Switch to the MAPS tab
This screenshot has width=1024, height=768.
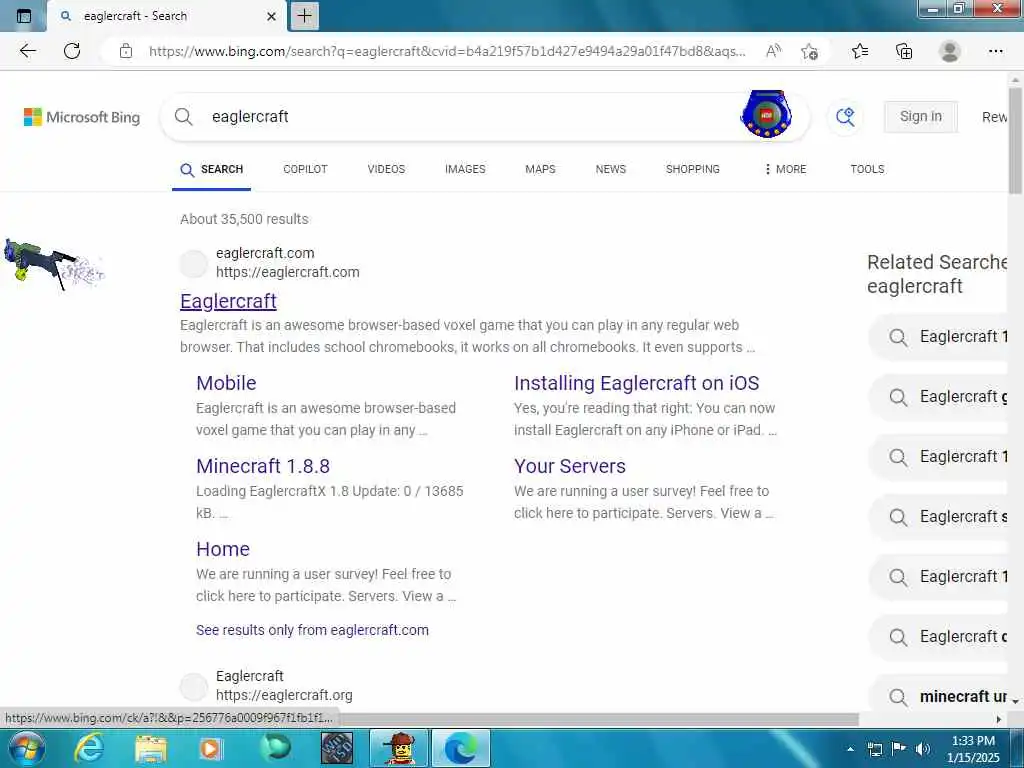point(540,169)
